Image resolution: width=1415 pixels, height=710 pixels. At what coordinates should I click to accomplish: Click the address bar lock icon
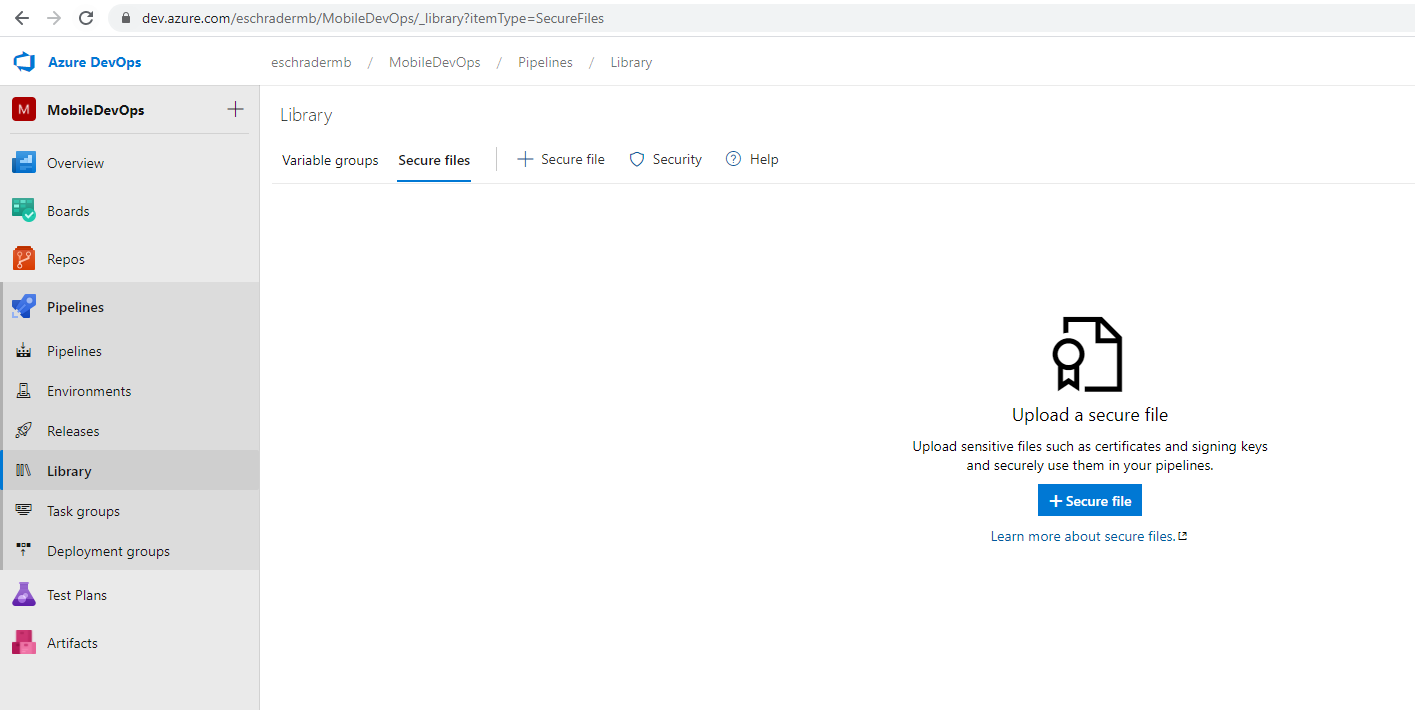coord(126,18)
